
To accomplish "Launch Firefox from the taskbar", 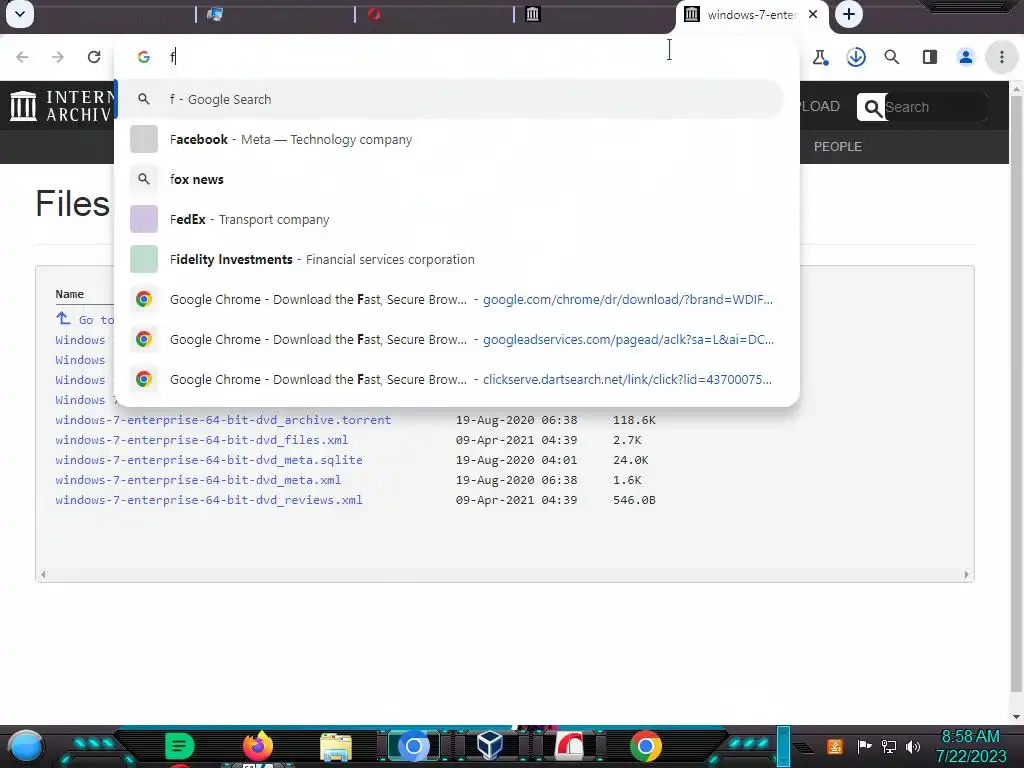I will 257,746.
